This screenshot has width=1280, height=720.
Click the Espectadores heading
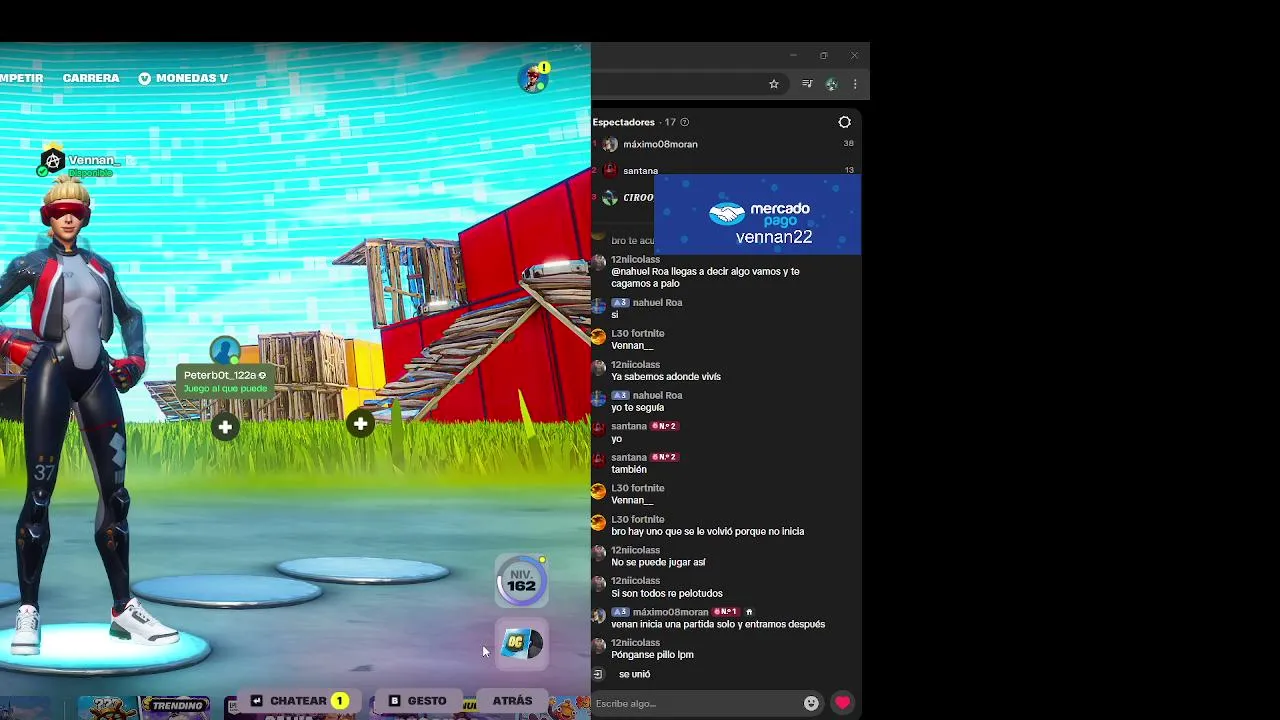(623, 122)
